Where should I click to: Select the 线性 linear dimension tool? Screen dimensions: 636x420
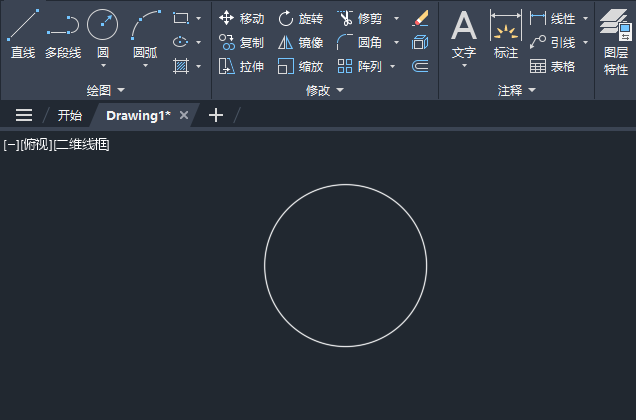click(x=552, y=18)
